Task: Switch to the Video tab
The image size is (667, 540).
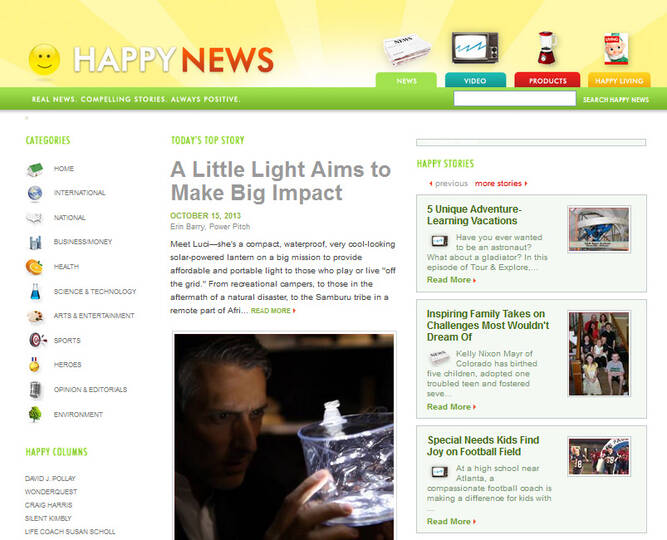Action: pyautogui.click(x=475, y=80)
